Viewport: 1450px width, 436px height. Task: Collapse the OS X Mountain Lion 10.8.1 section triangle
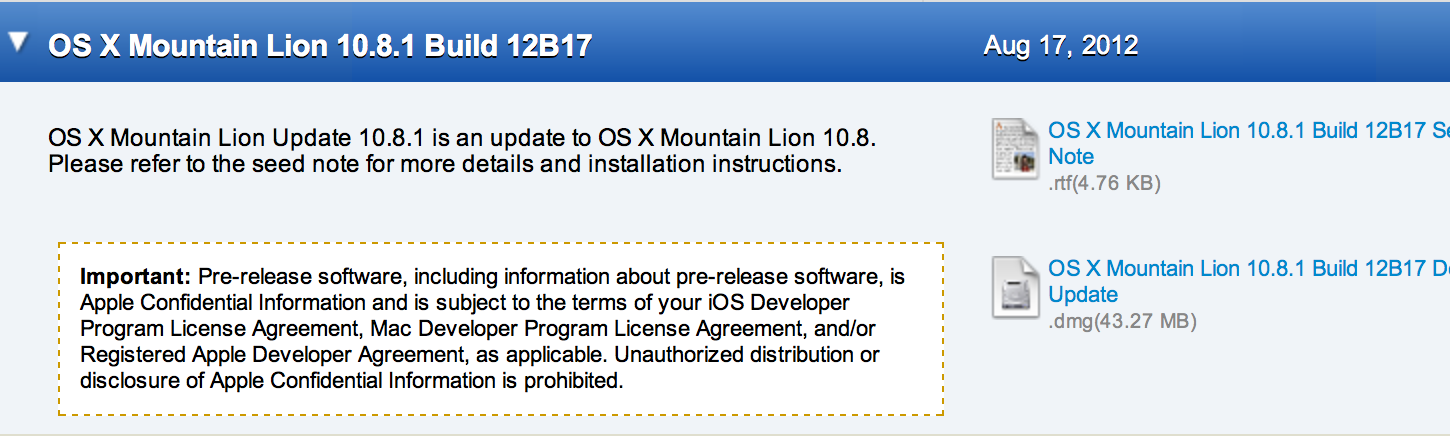tap(20, 44)
